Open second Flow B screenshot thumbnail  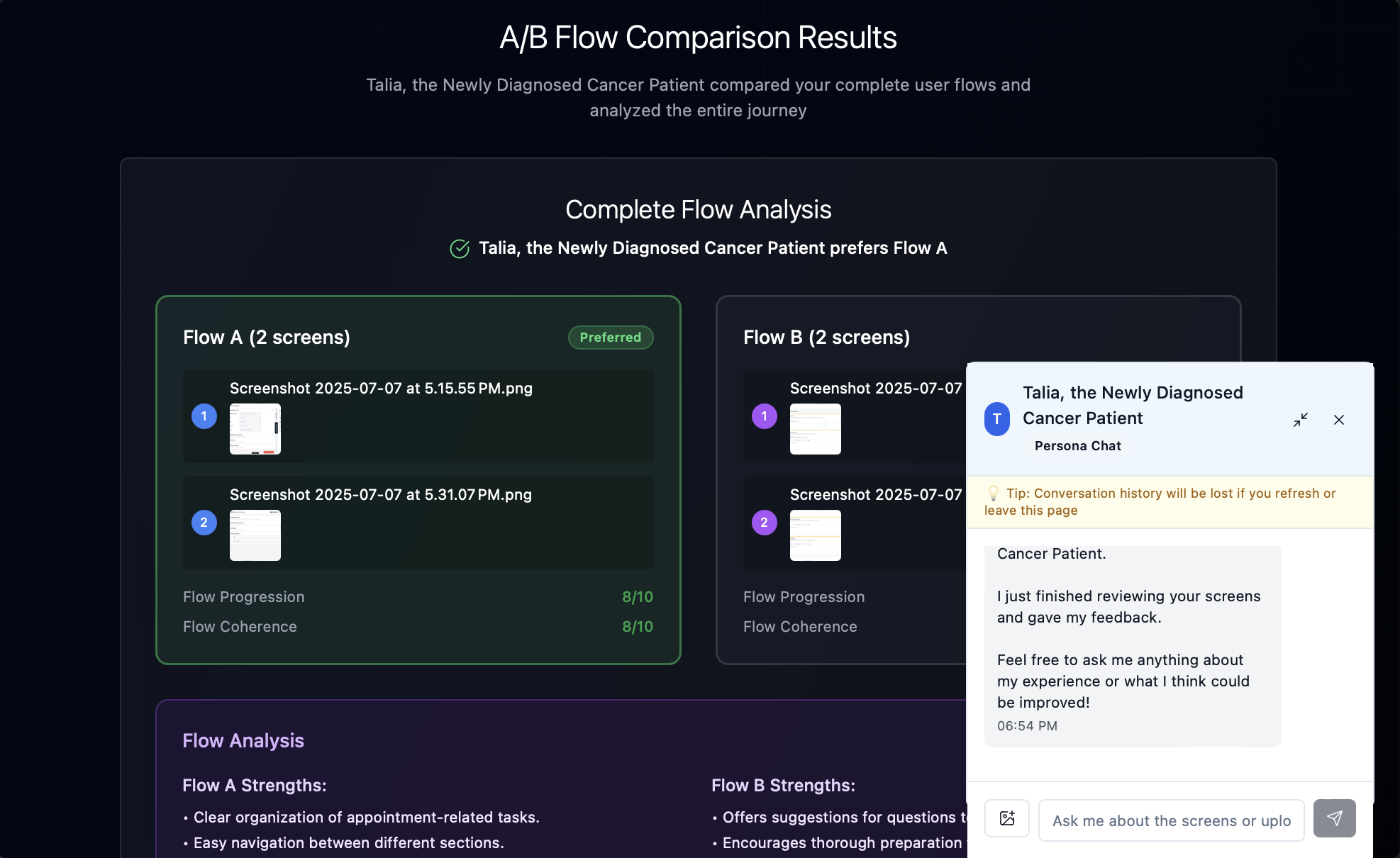(x=816, y=535)
